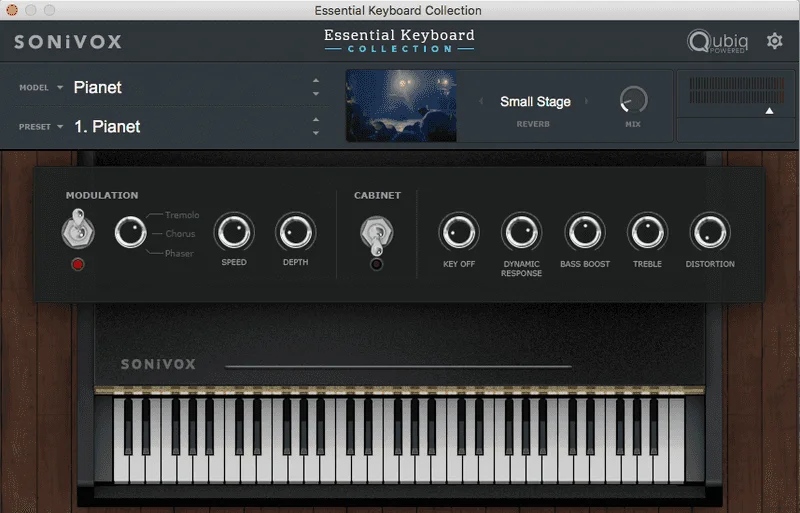Click the Essential Keyboard Collection title logo
800x513 pixels.
click(399, 41)
